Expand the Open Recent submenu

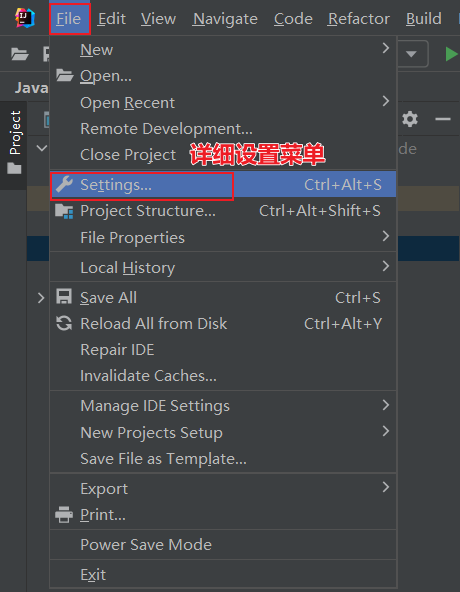[x=223, y=103]
